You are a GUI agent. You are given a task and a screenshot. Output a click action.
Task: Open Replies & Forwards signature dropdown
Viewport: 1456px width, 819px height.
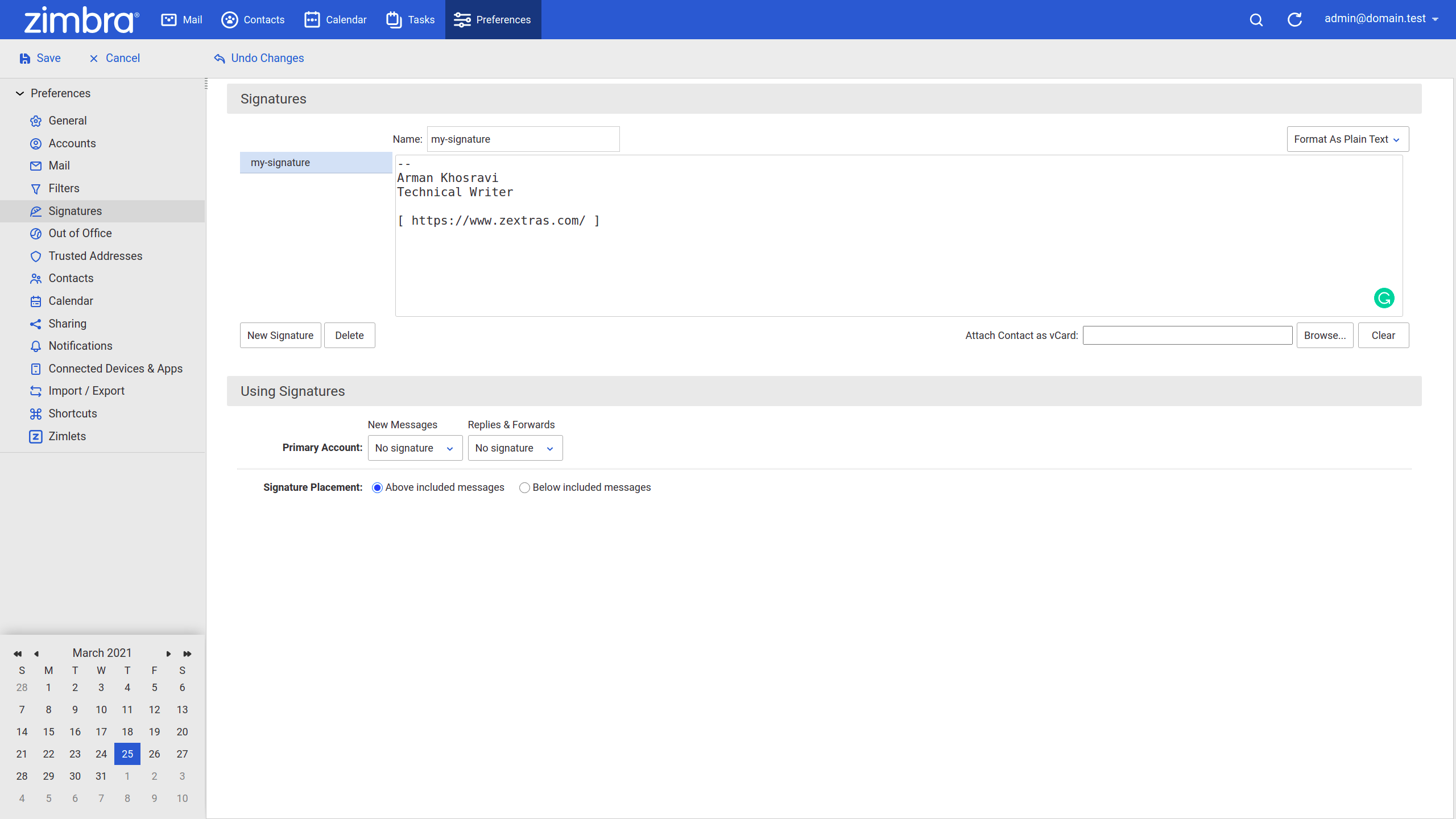(513, 447)
